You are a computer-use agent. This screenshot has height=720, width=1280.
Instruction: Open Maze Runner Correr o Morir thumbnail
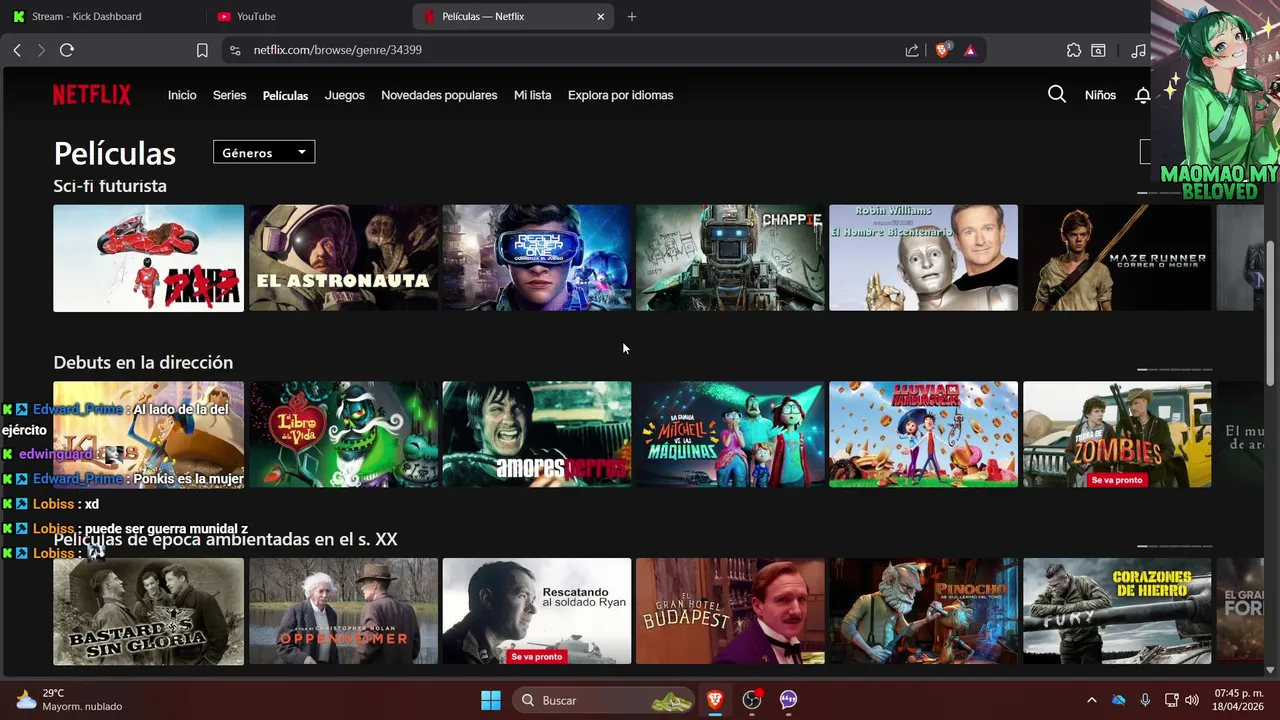point(1117,258)
